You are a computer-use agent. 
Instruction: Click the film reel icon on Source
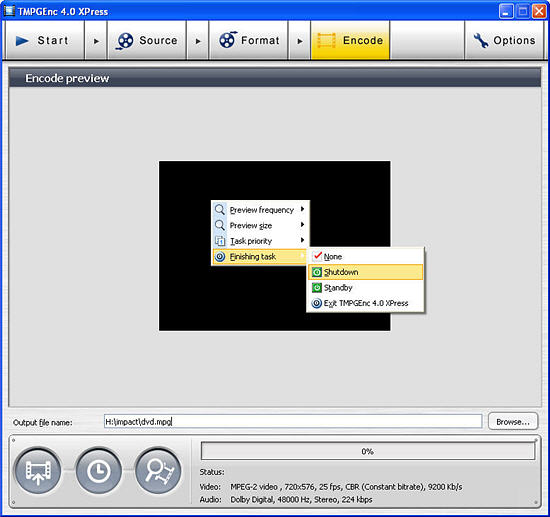click(125, 41)
